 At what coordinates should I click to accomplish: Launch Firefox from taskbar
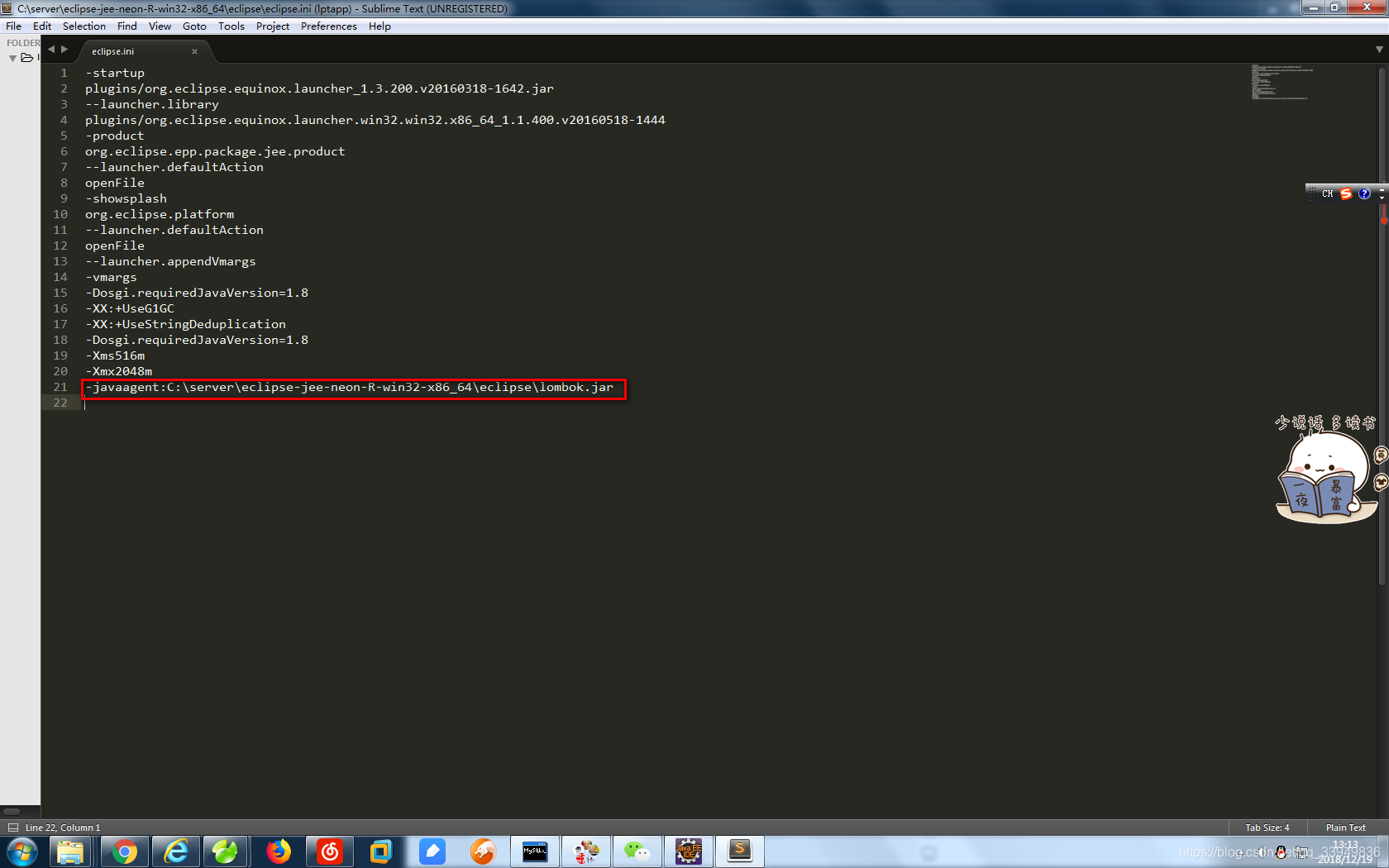tap(279, 851)
